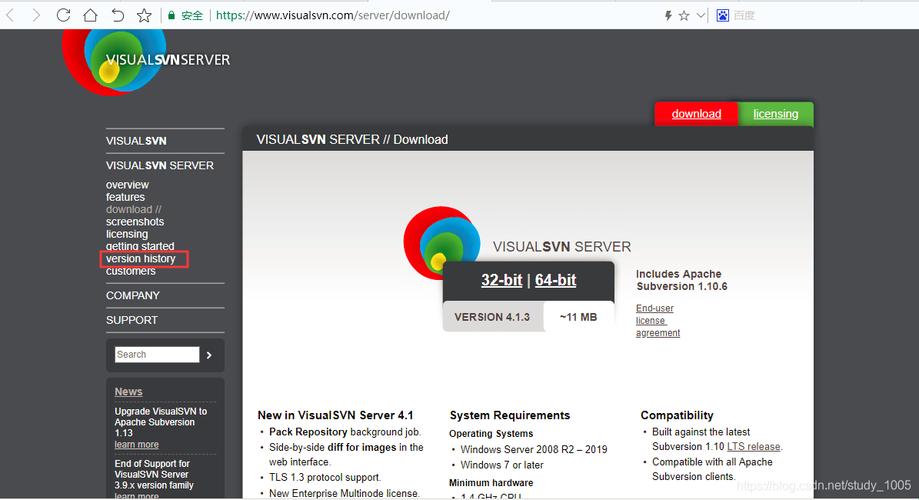
Task: Click Includes Apache Subversion 1.10.6 text
Action: [682, 280]
